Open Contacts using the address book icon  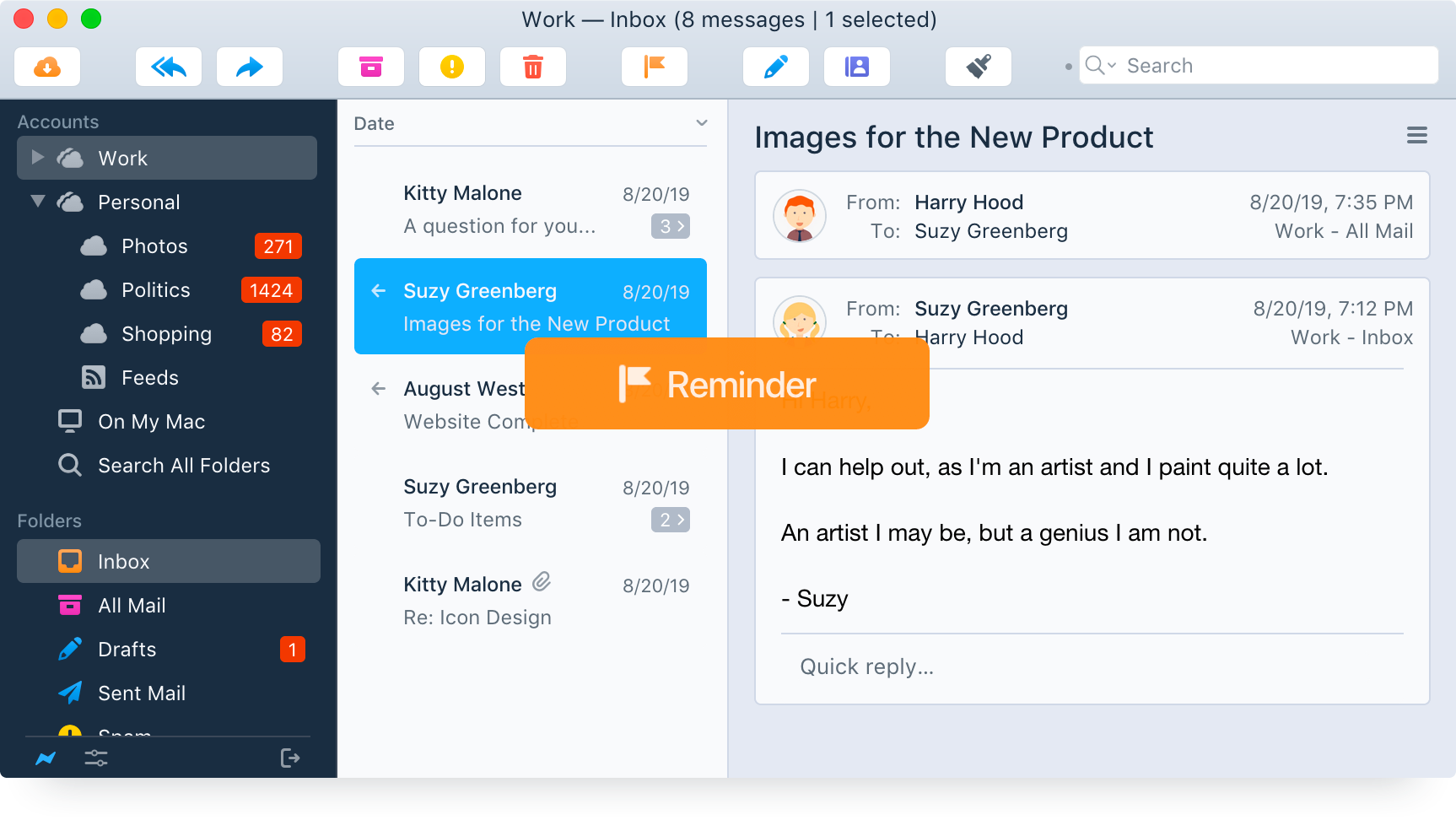[x=857, y=67]
